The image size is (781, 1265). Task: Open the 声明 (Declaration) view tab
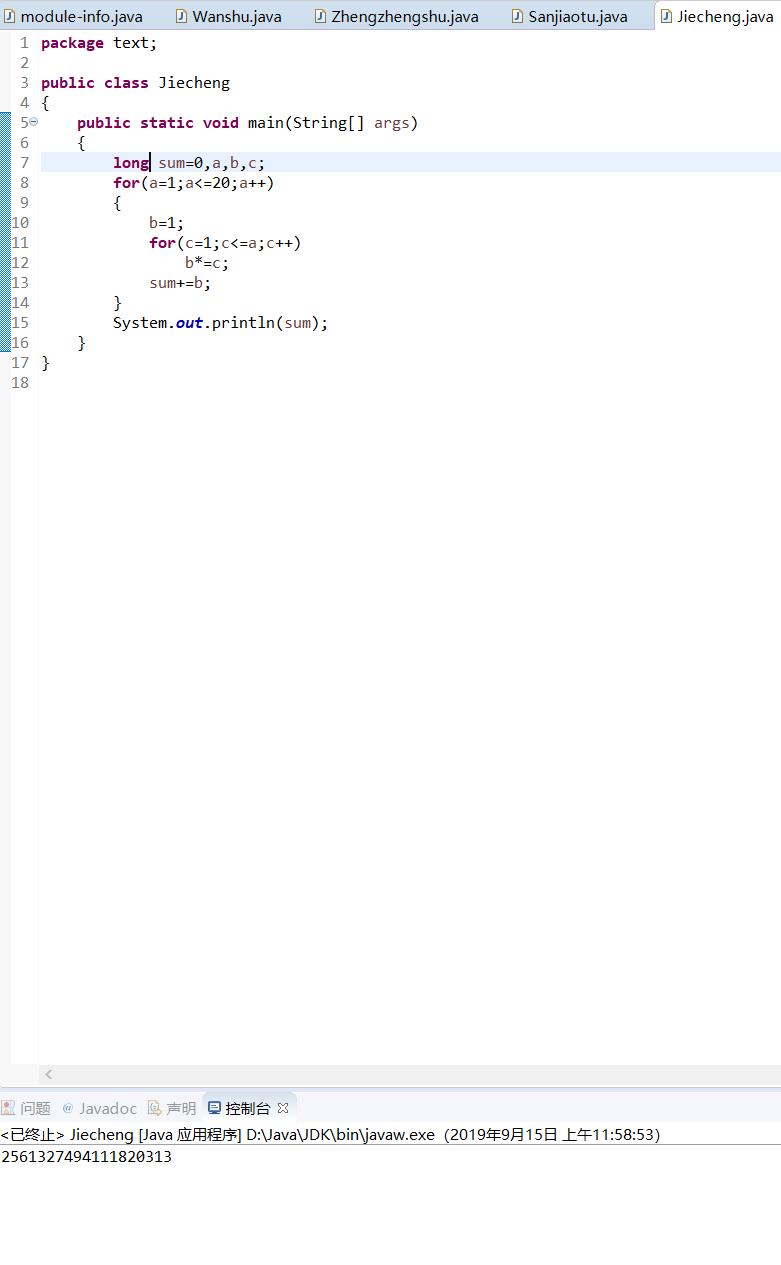coord(172,1108)
